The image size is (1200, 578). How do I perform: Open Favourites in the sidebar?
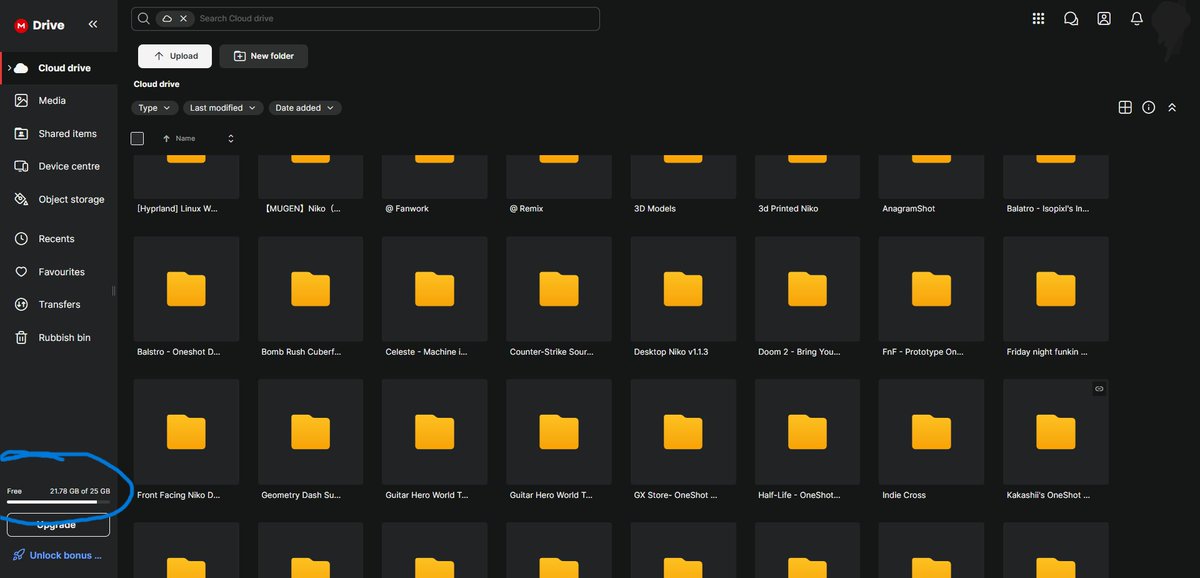pyautogui.click(x=60, y=272)
